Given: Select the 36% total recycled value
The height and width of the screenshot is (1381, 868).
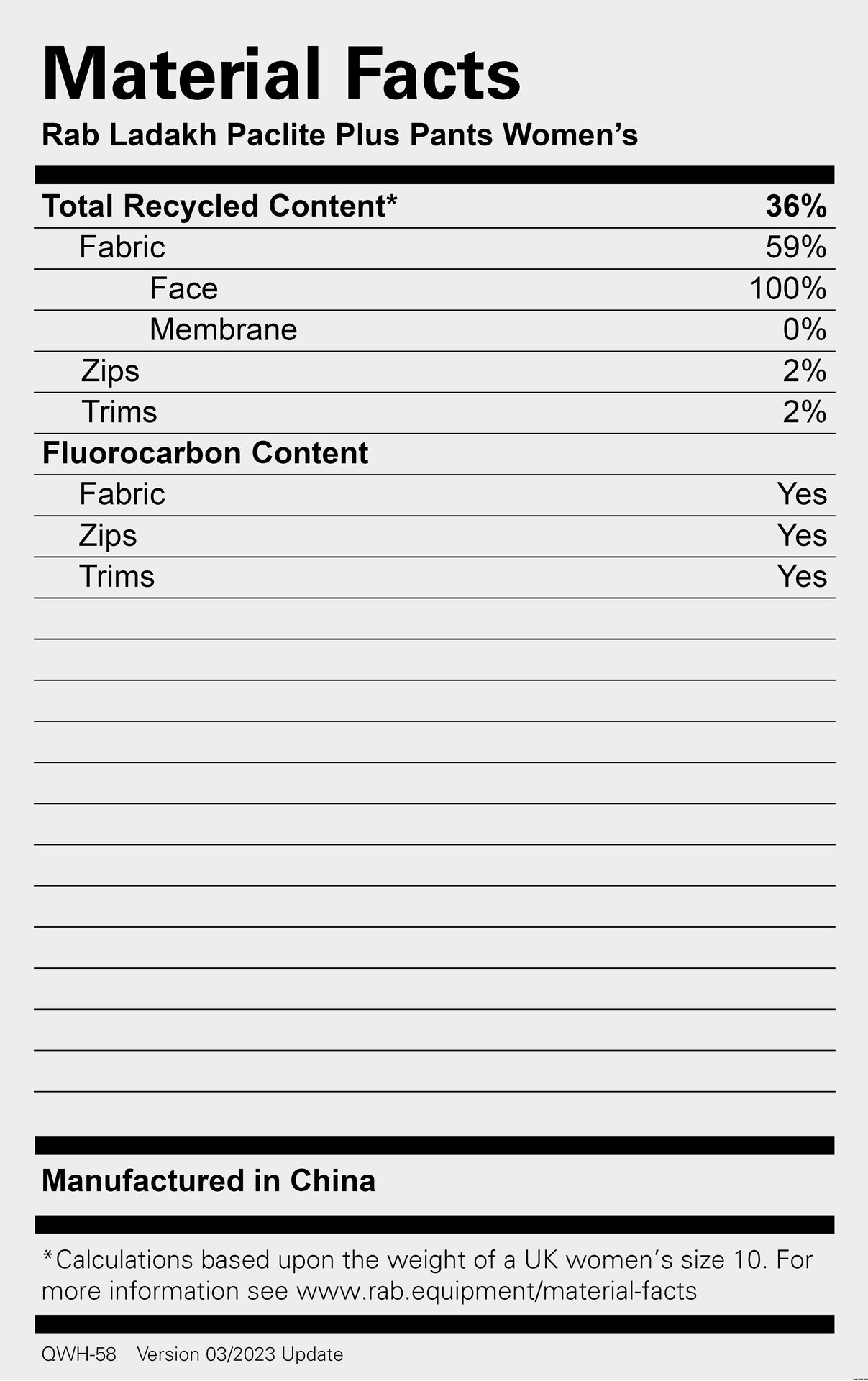Looking at the screenshot, I should (x=796, y=206).
